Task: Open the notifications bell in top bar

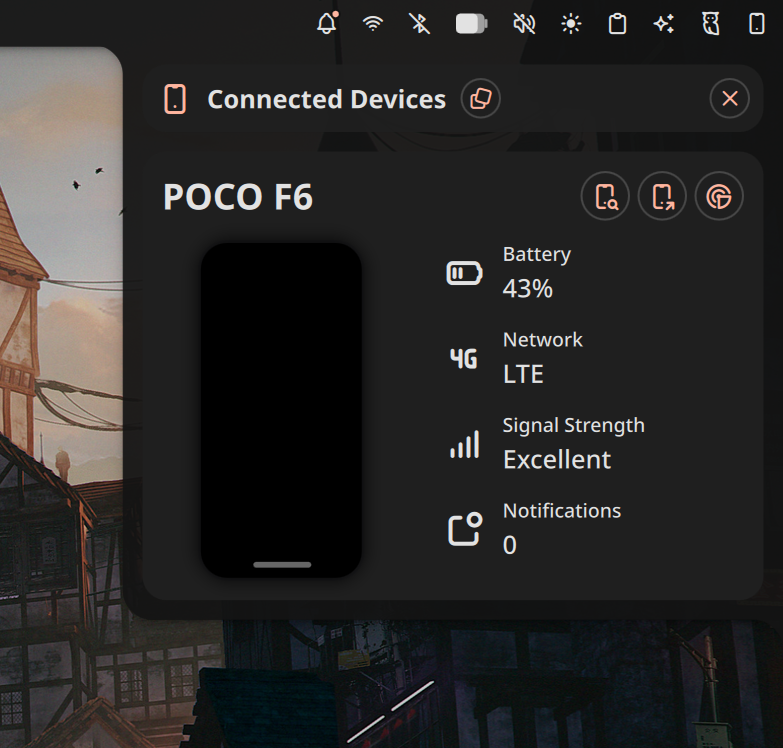Action: pos(327,23)
